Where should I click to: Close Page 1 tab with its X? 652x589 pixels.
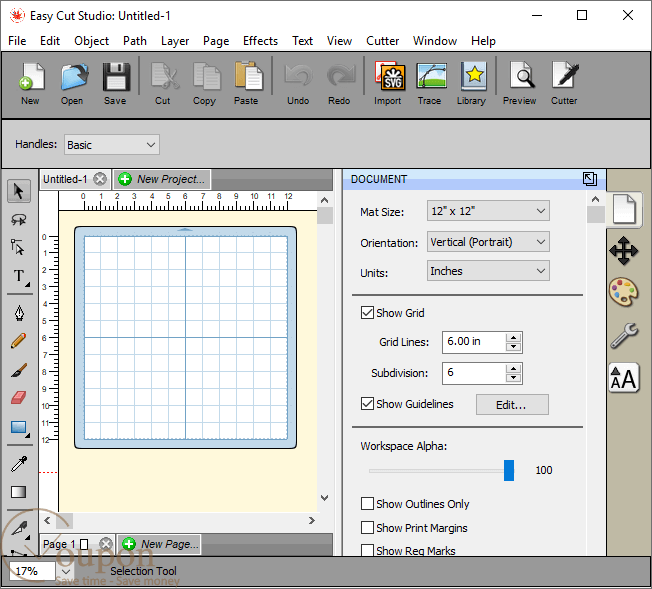(x=106, y=544)
